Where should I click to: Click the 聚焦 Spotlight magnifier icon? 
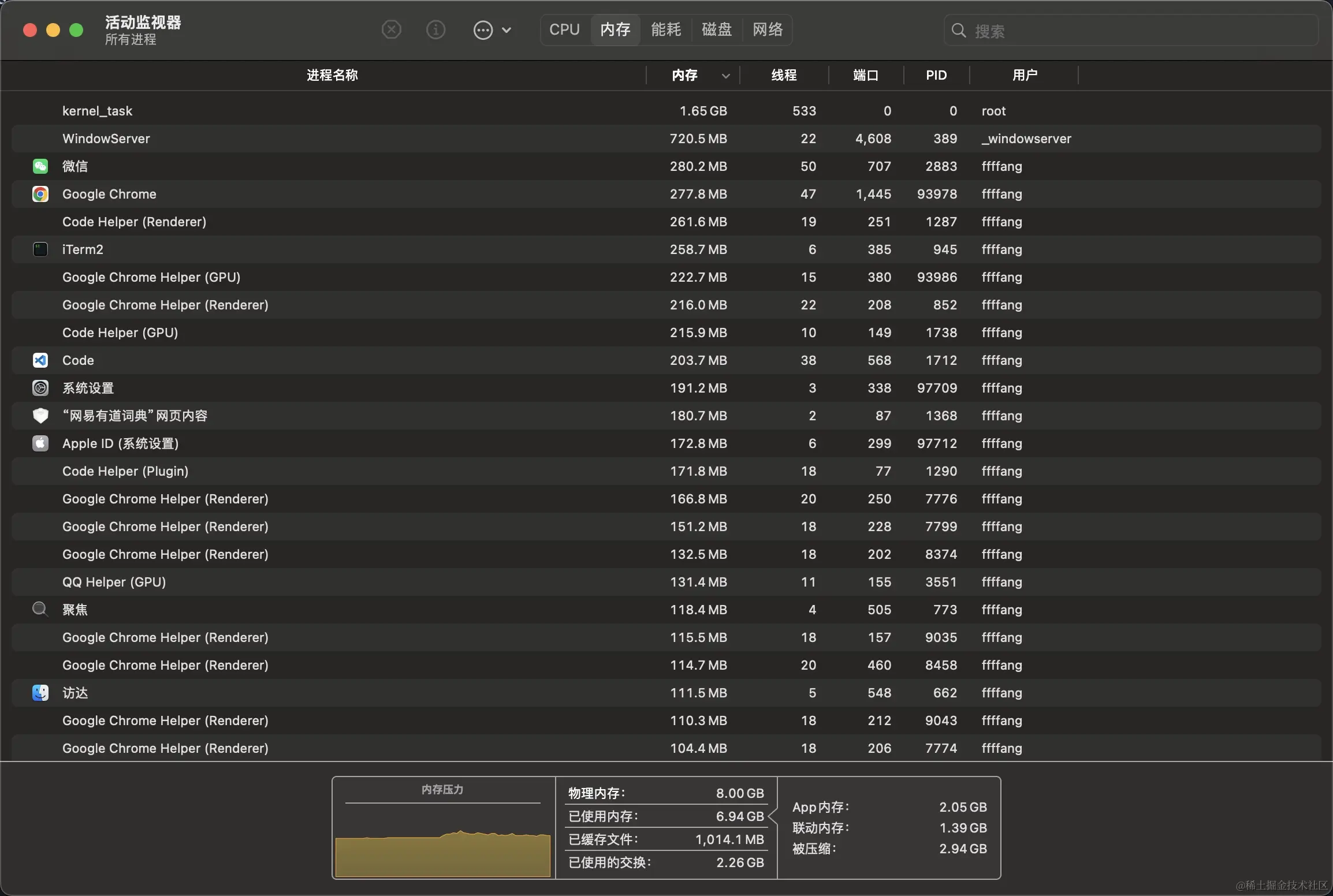[x=40, y=610]
